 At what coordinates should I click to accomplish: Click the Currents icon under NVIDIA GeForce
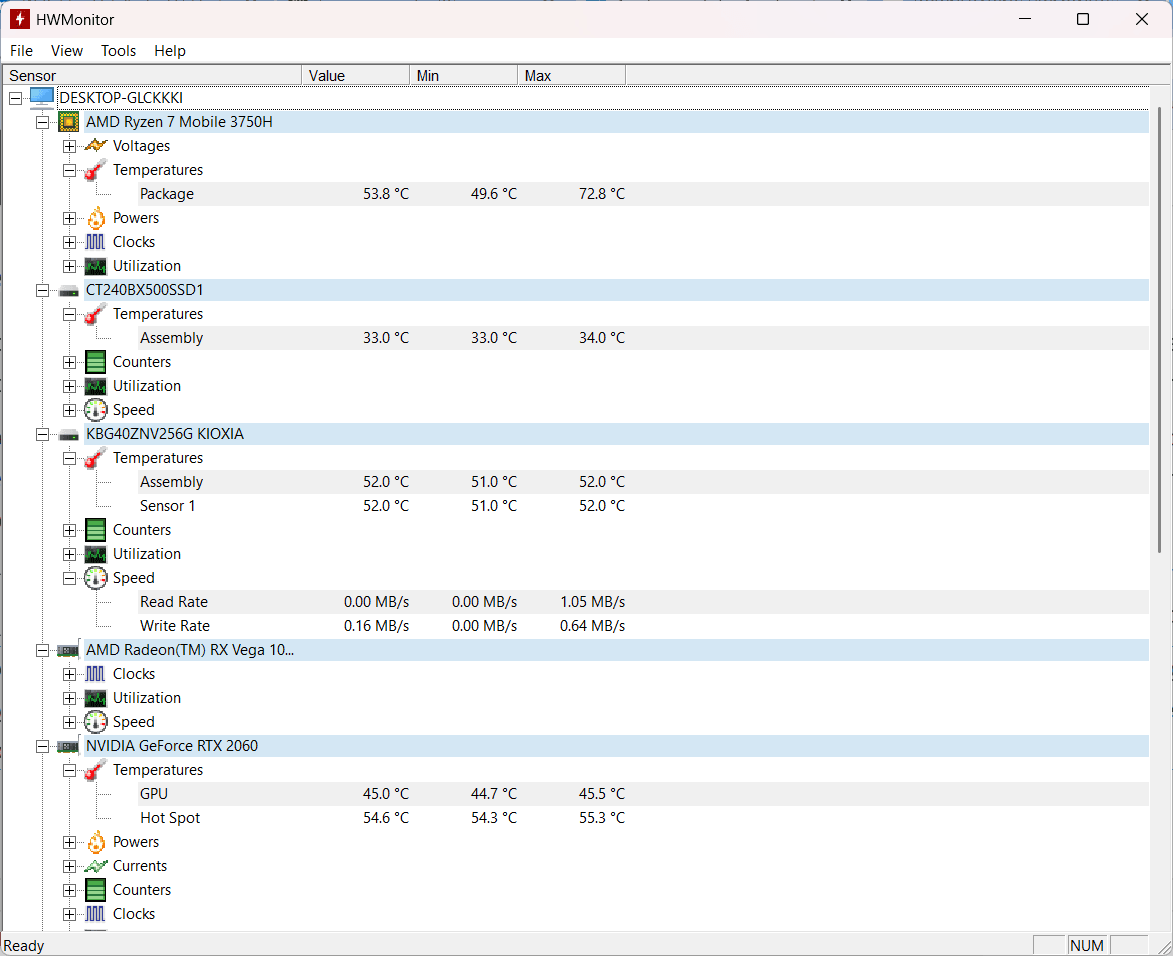pyautogui.click(x=96, y=865)
